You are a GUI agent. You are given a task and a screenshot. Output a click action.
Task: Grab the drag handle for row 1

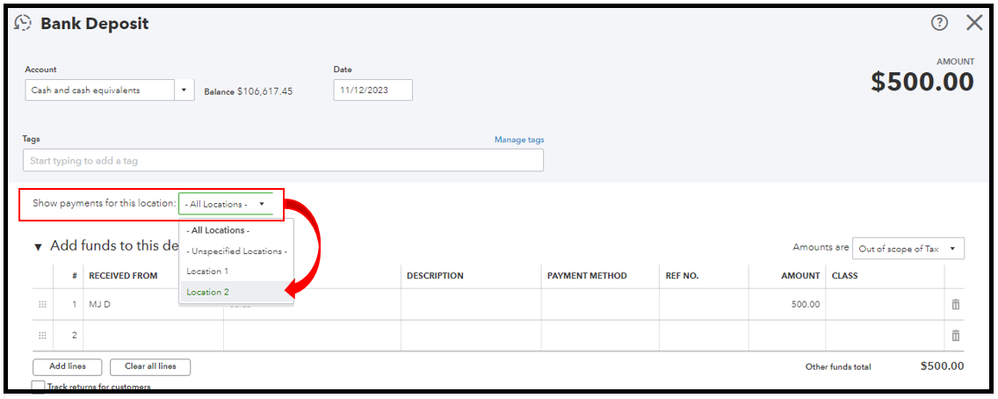(x=43, y=304)
